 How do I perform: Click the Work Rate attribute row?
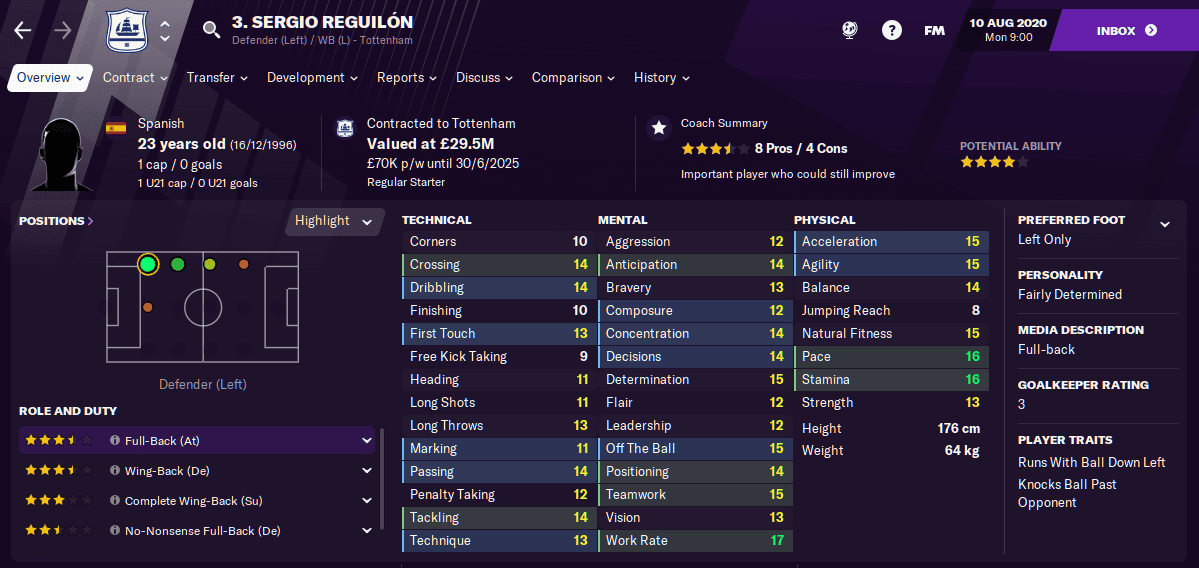pos(695,540)
